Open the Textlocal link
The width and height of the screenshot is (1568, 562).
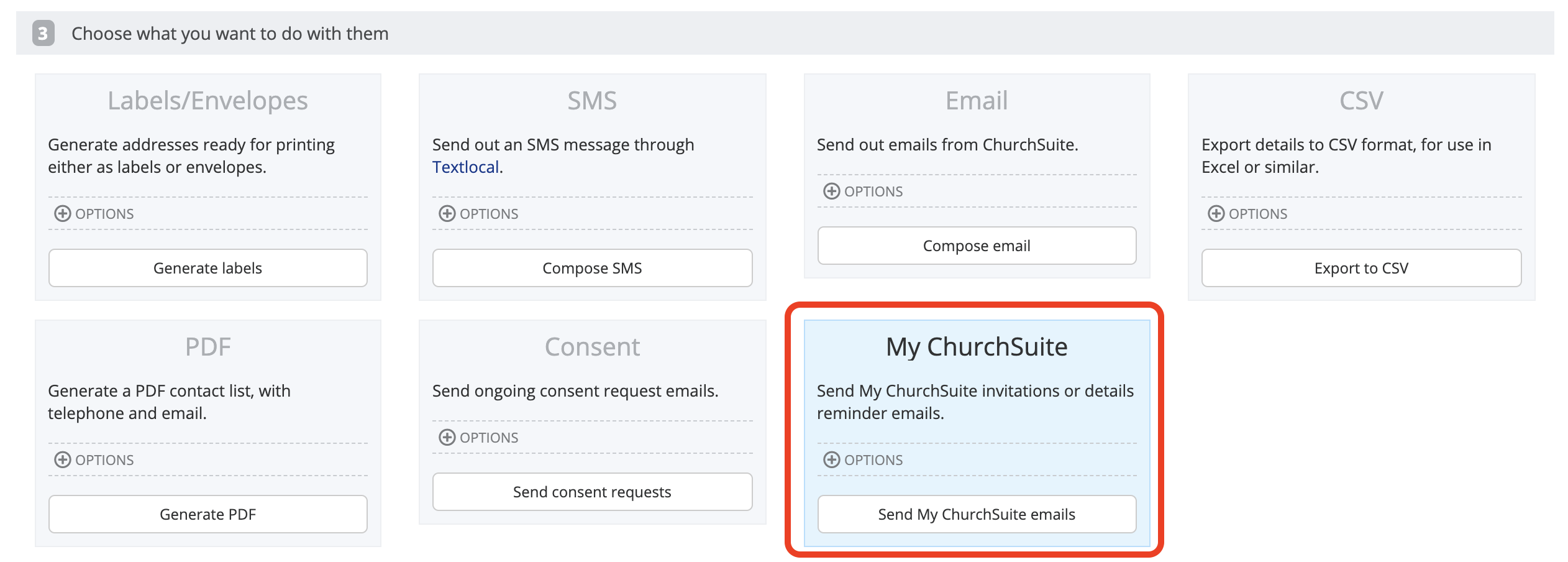click(465, 167)
